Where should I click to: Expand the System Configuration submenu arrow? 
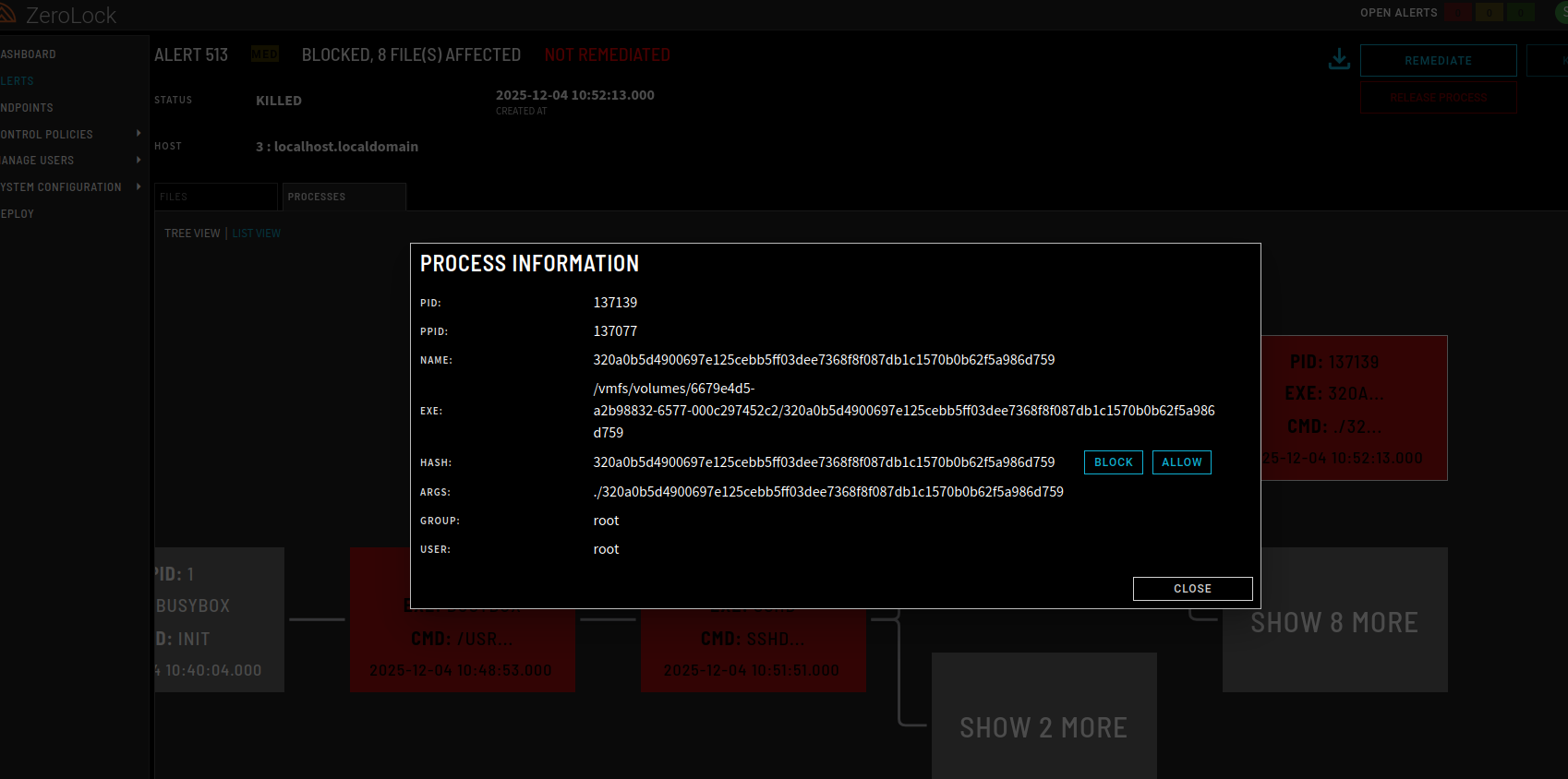click(139, 186)
